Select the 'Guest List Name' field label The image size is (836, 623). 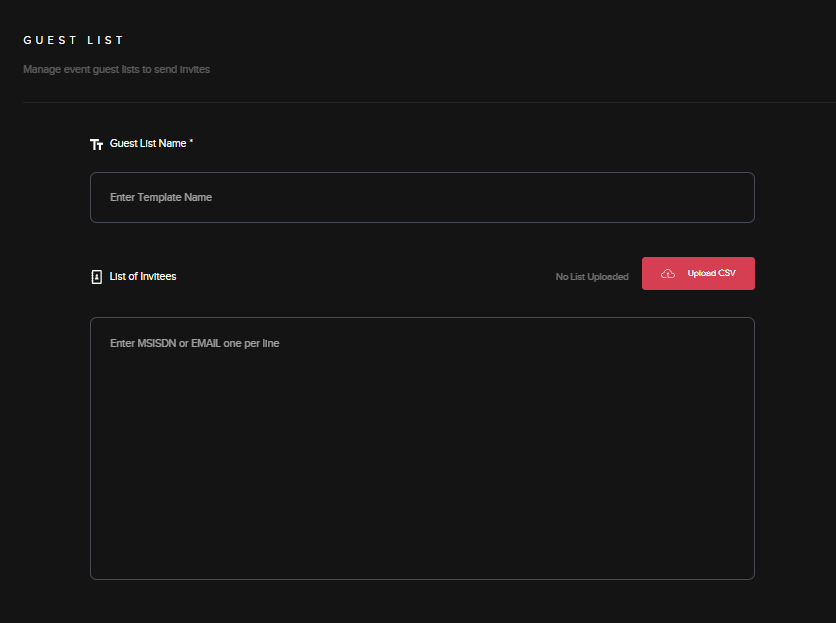tap(148, 144)
